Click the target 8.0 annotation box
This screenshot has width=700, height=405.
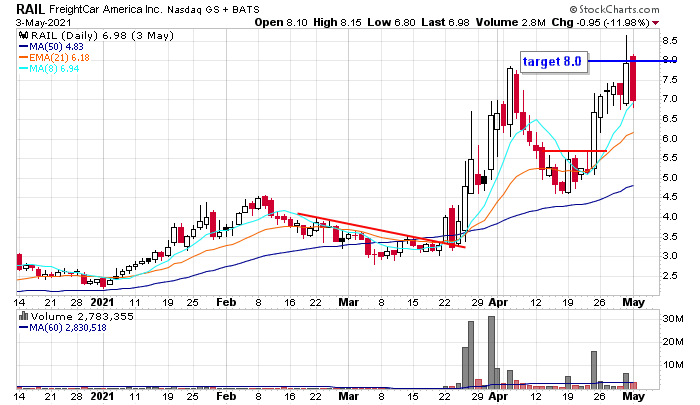pyautogui.click(x=552, y=61)
